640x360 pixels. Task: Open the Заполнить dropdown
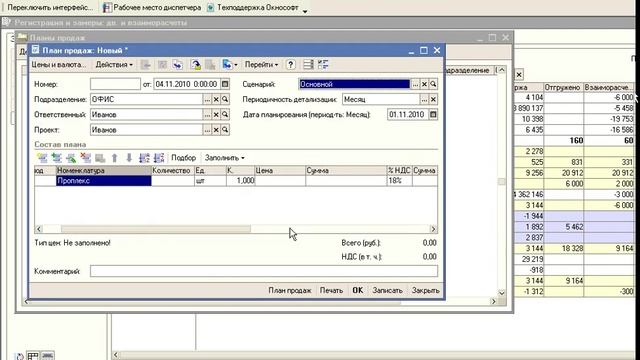point(224,158)
